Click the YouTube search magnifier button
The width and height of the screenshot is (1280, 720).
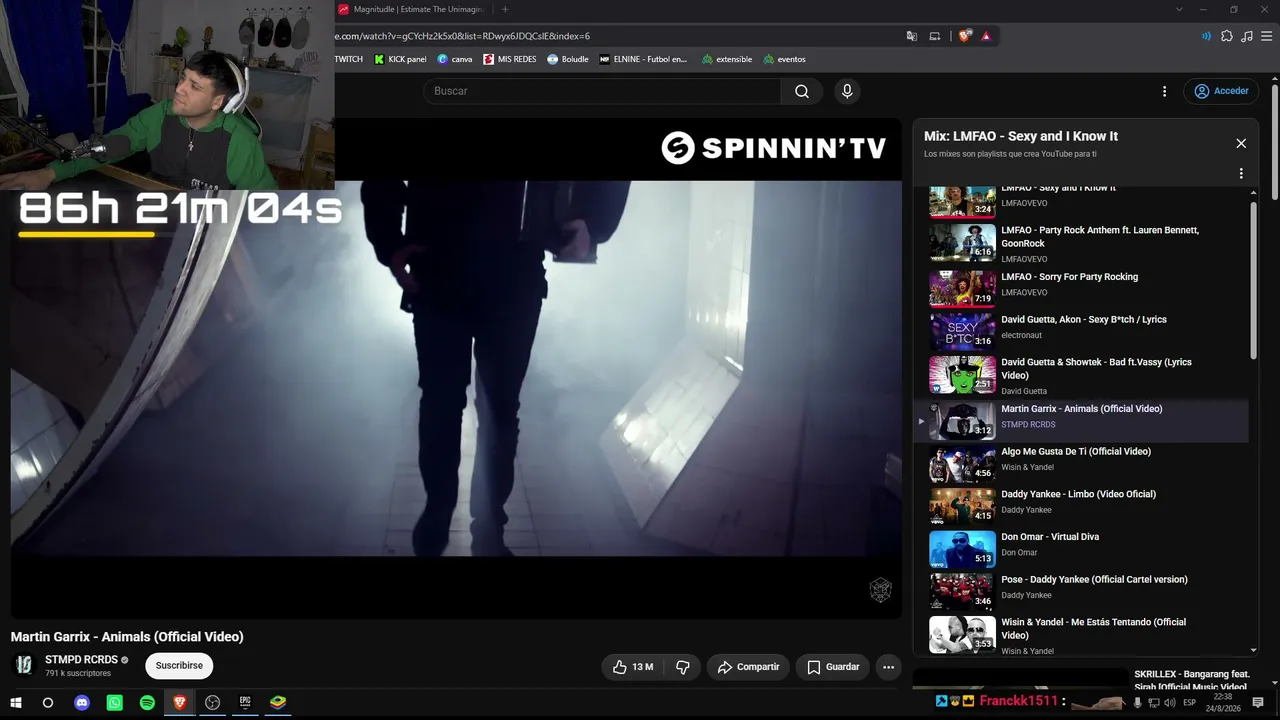[802, 91]
